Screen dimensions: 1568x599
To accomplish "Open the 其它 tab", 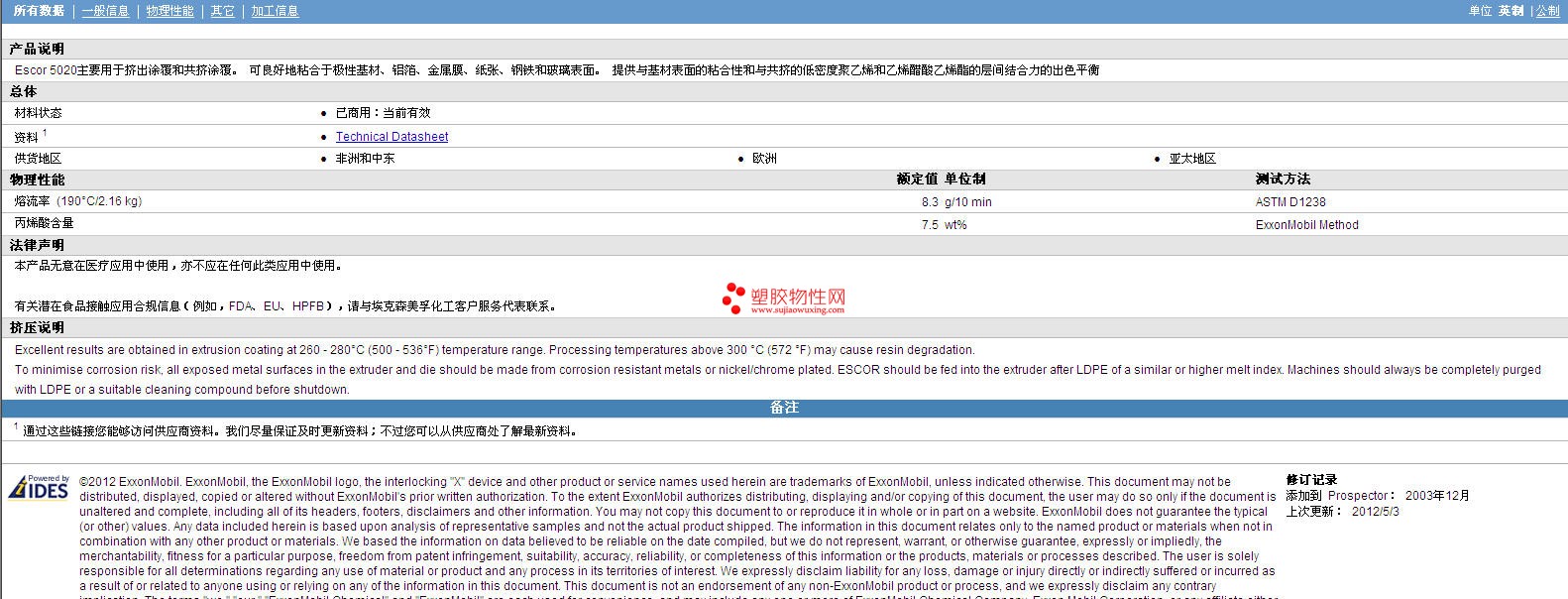I will 223,11.
